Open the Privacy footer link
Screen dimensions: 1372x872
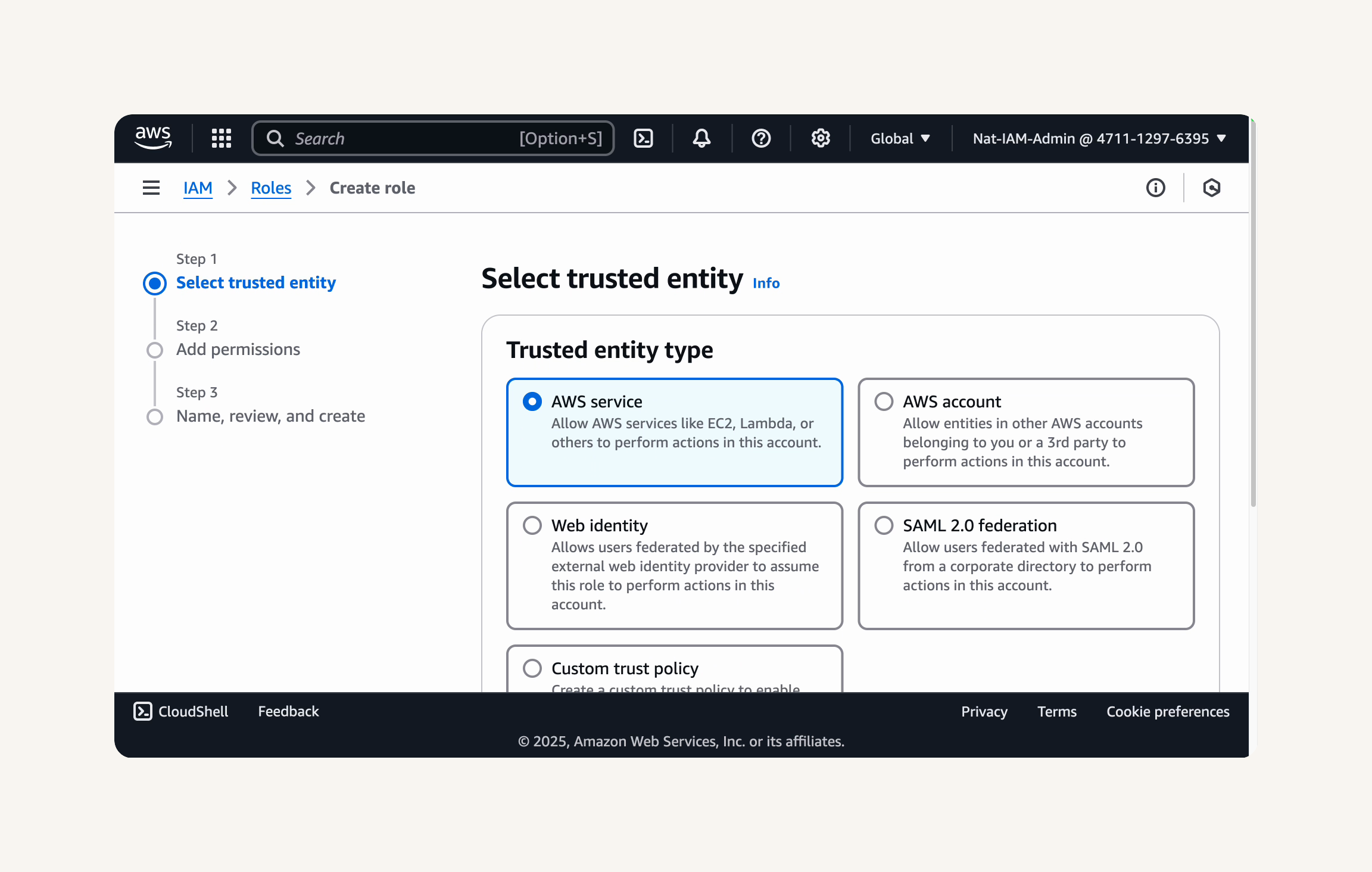coord(984,711)
